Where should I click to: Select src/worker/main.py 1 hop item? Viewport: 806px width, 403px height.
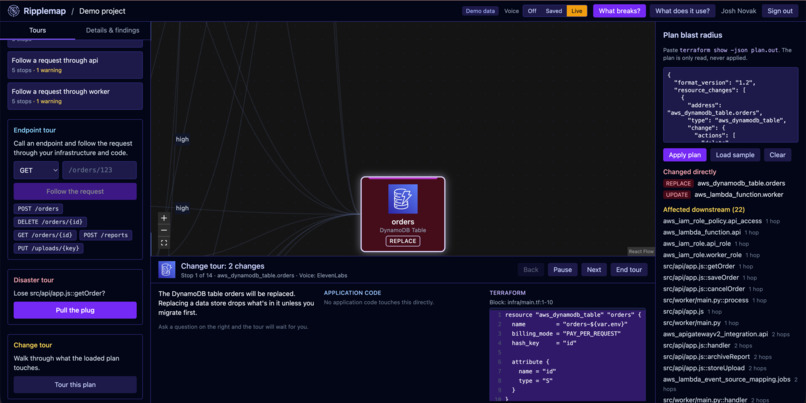tap(692, 323)
